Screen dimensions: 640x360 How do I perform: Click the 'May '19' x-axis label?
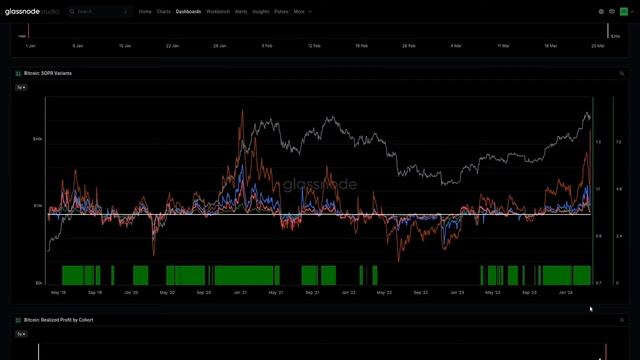pos(58,293)
